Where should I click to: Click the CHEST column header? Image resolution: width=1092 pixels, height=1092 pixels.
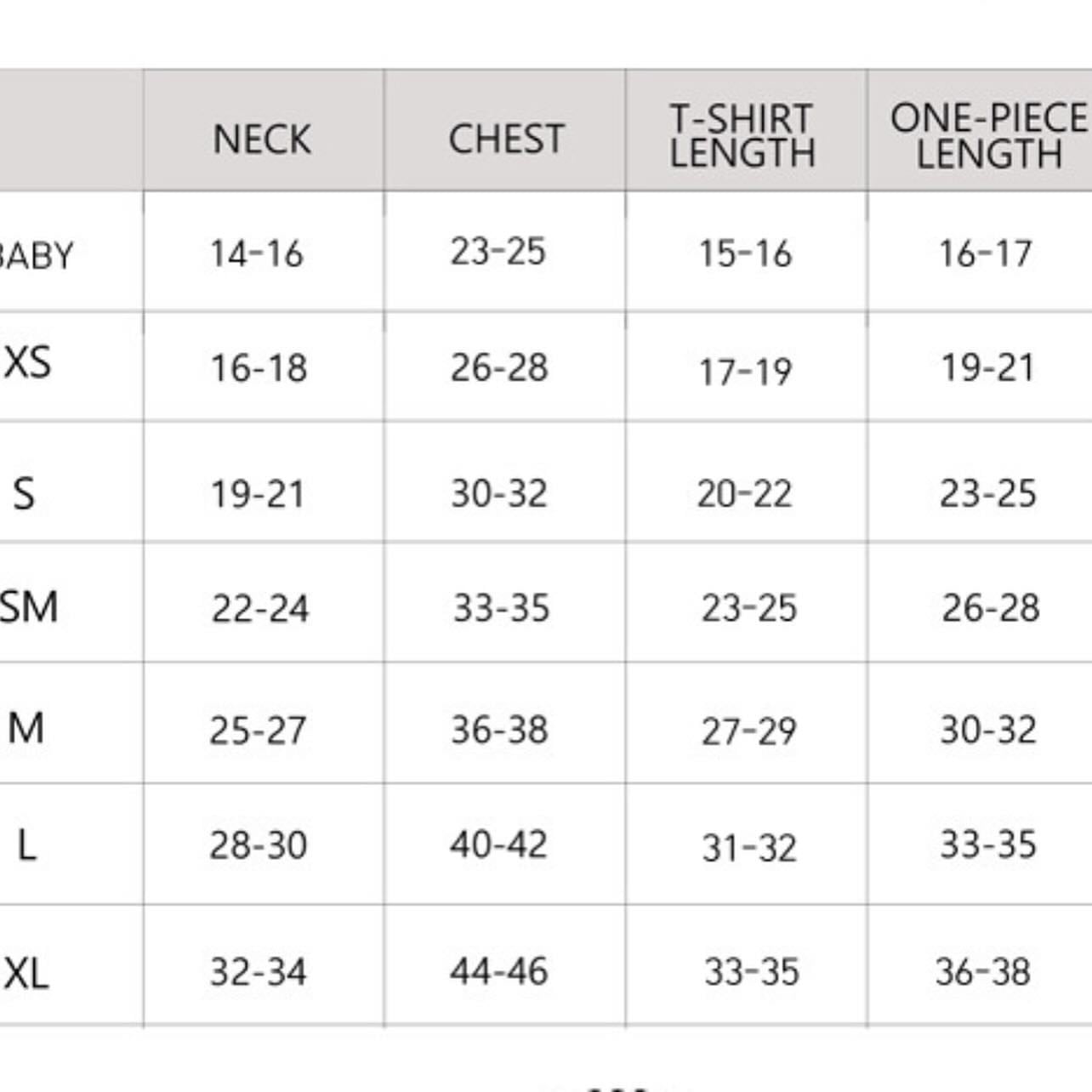click(506, 139)
